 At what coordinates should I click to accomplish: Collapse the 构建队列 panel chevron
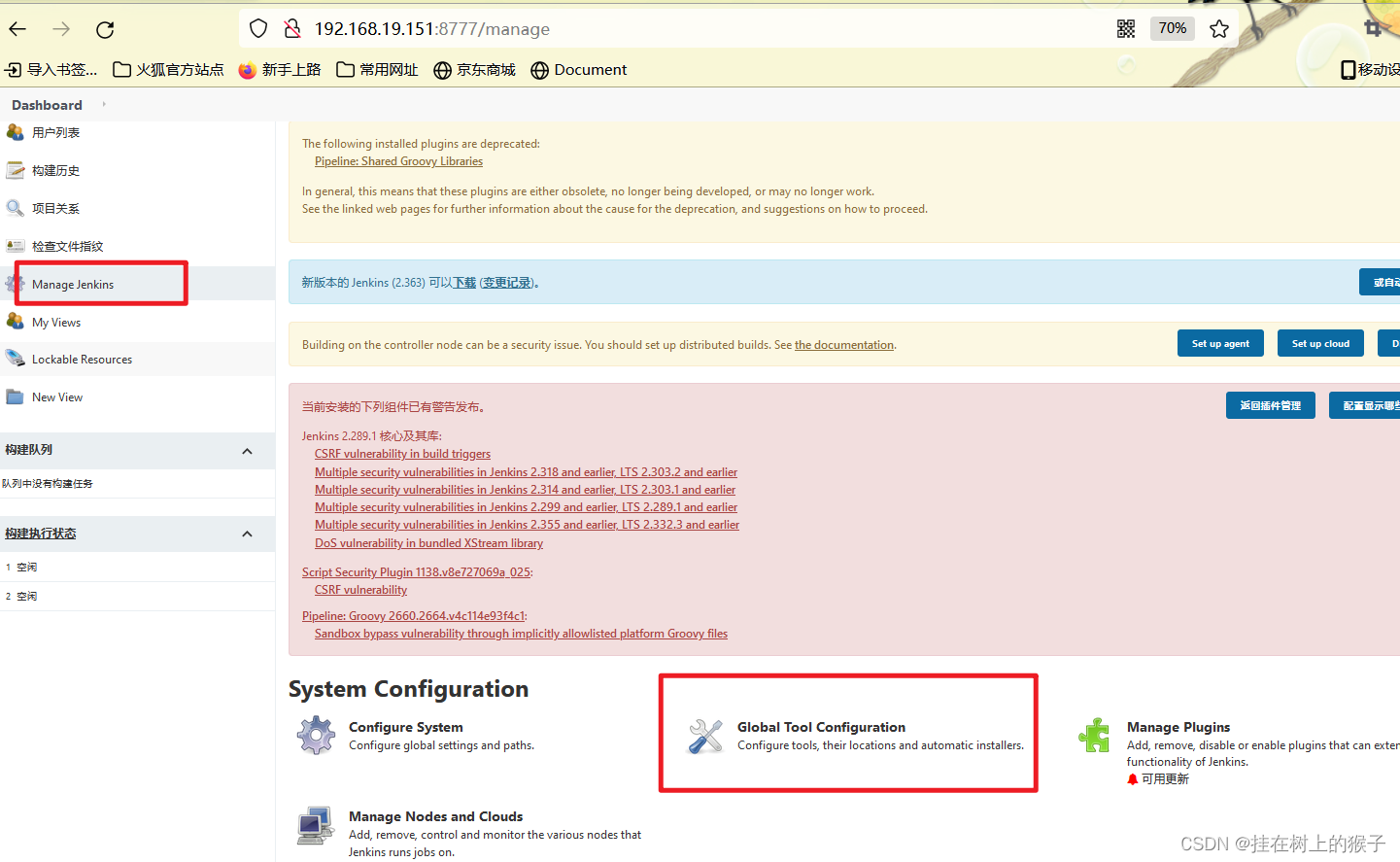coord(247,451)
